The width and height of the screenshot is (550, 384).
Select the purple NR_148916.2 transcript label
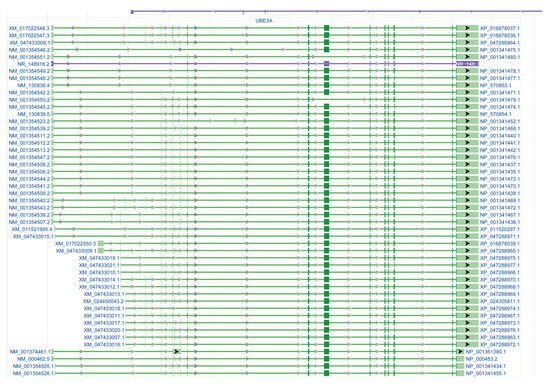(x=33, y=64)
